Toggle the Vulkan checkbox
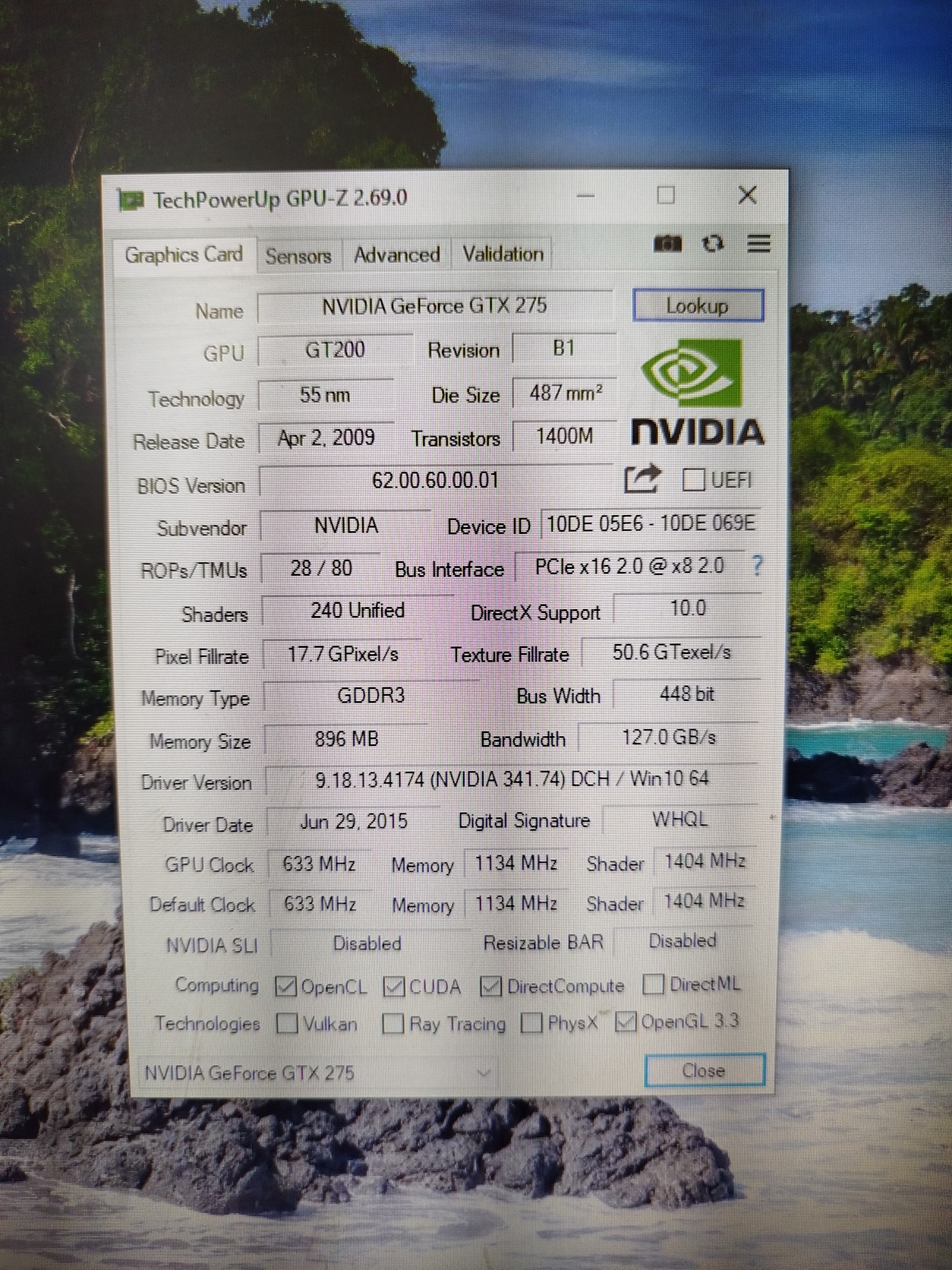952x1270 pixels. tap(287, 1023)
